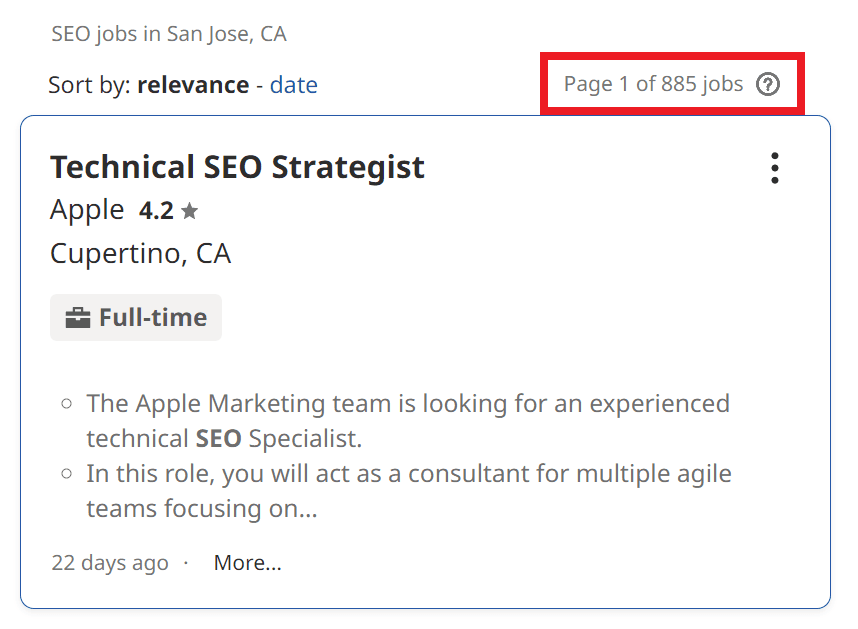Click the Full-time employment type tag
This screenshot has height=629, width=858.
(136, 316)
